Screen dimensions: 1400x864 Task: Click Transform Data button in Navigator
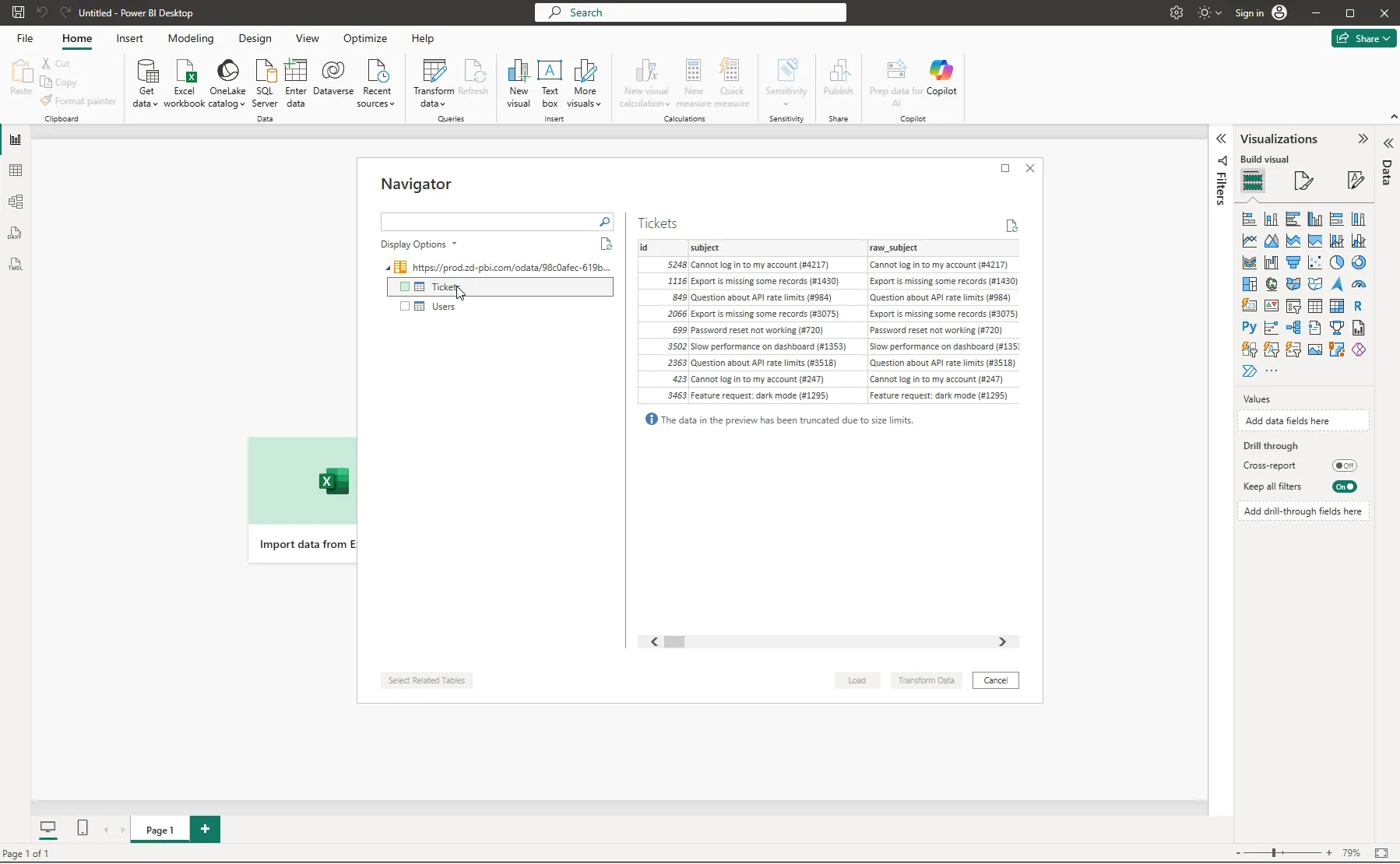click(x=926, y=680)
